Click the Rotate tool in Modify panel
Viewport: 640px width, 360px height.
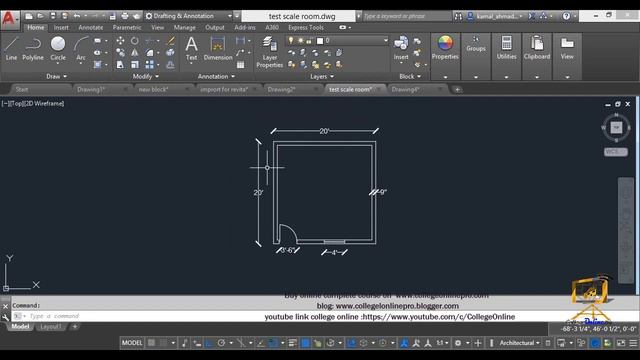(x=135, y=40)
